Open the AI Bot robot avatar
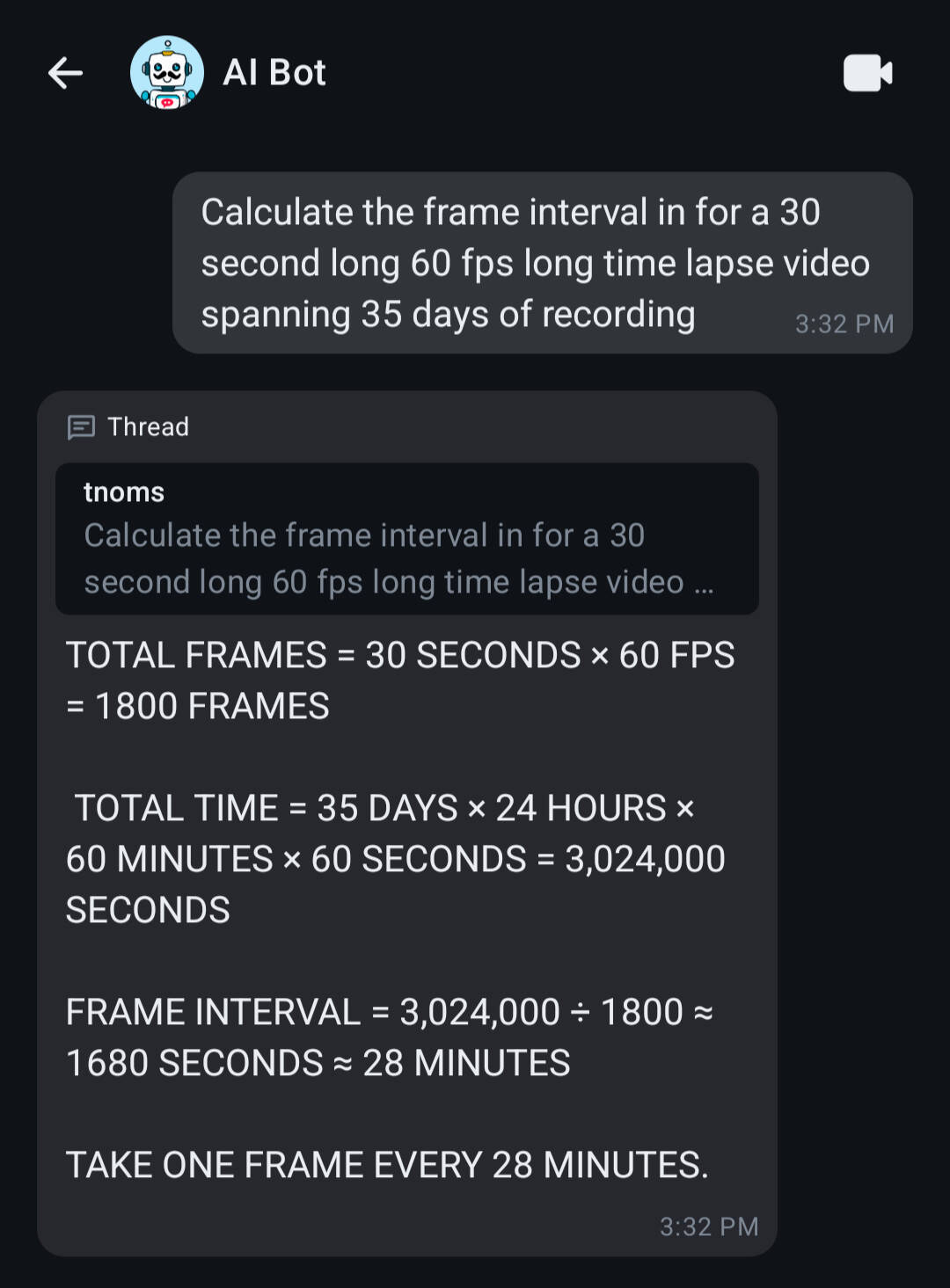The height and width of the screenshot is (1288, 950). 167,73
